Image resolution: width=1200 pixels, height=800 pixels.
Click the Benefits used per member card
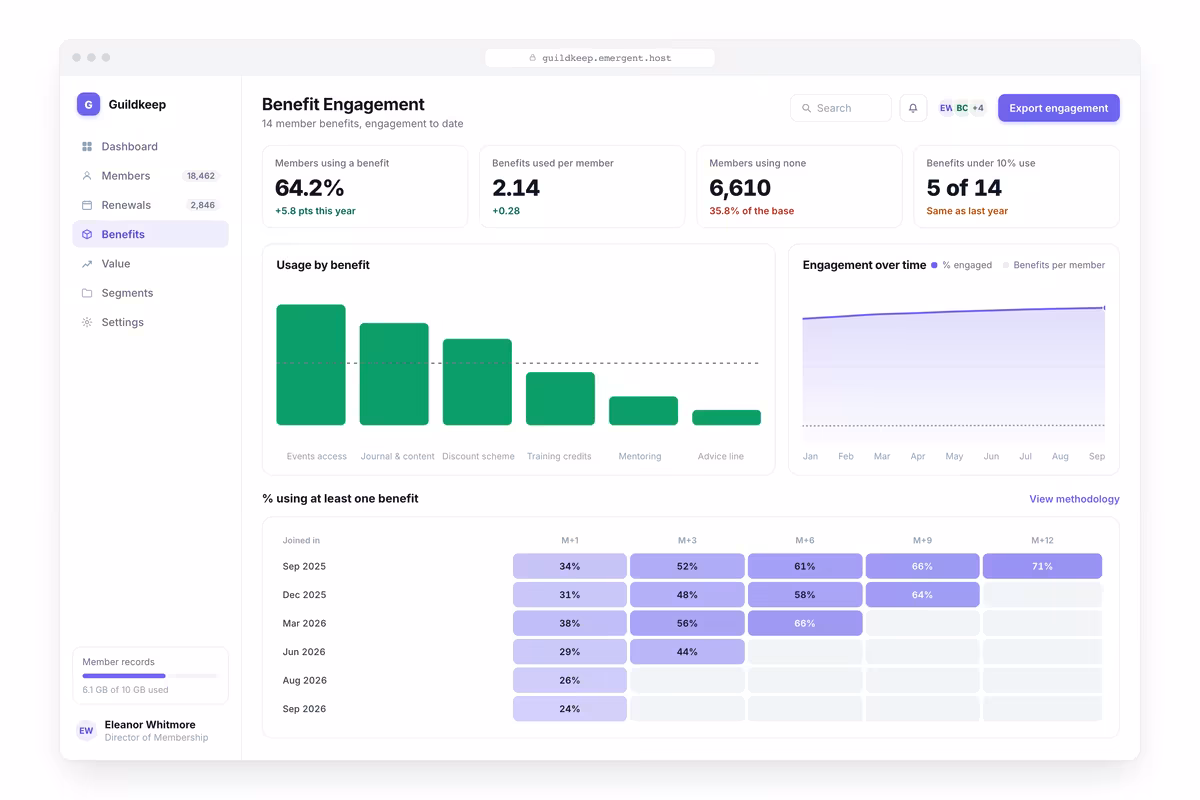582,187
